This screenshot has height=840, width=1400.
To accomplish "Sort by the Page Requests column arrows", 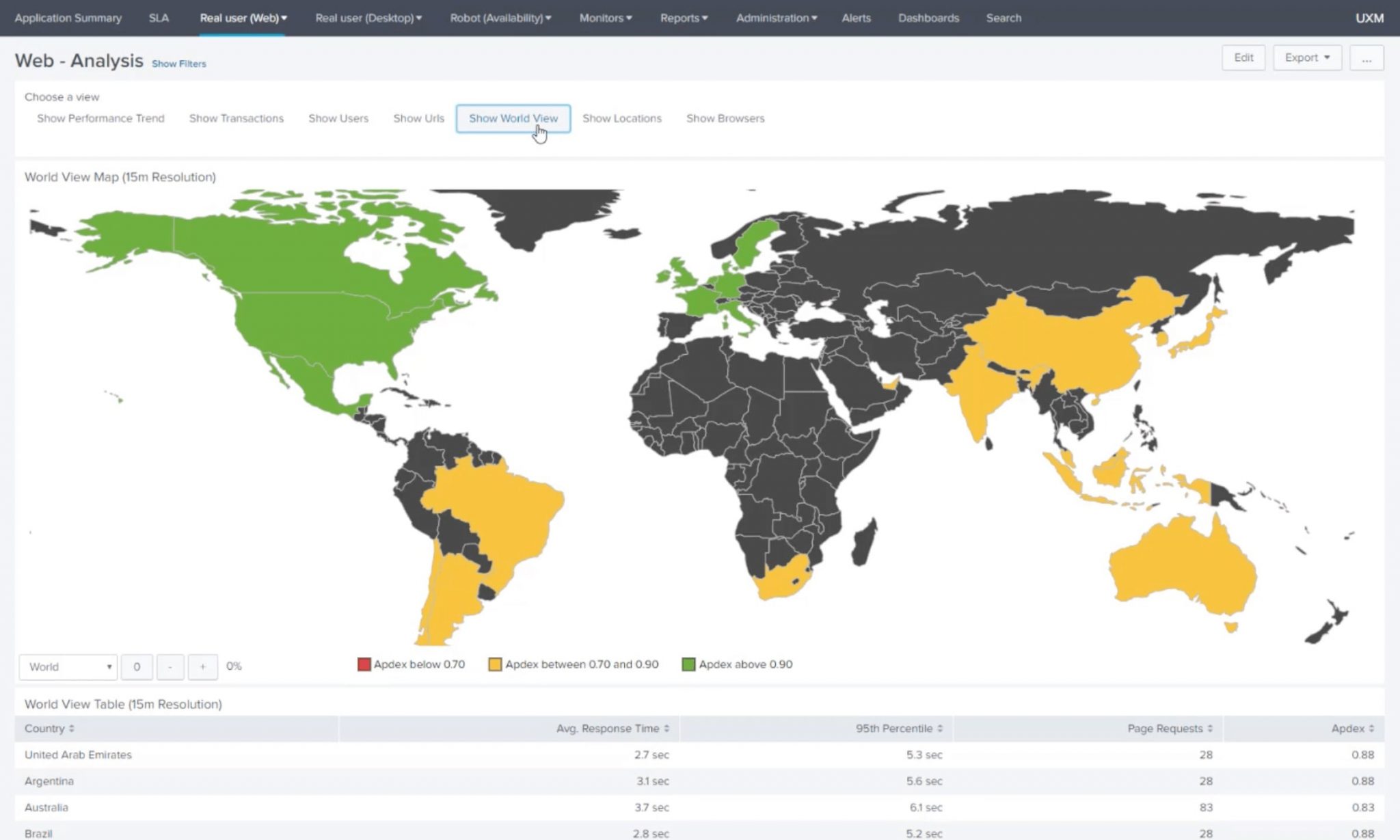I will point(1211,729).
